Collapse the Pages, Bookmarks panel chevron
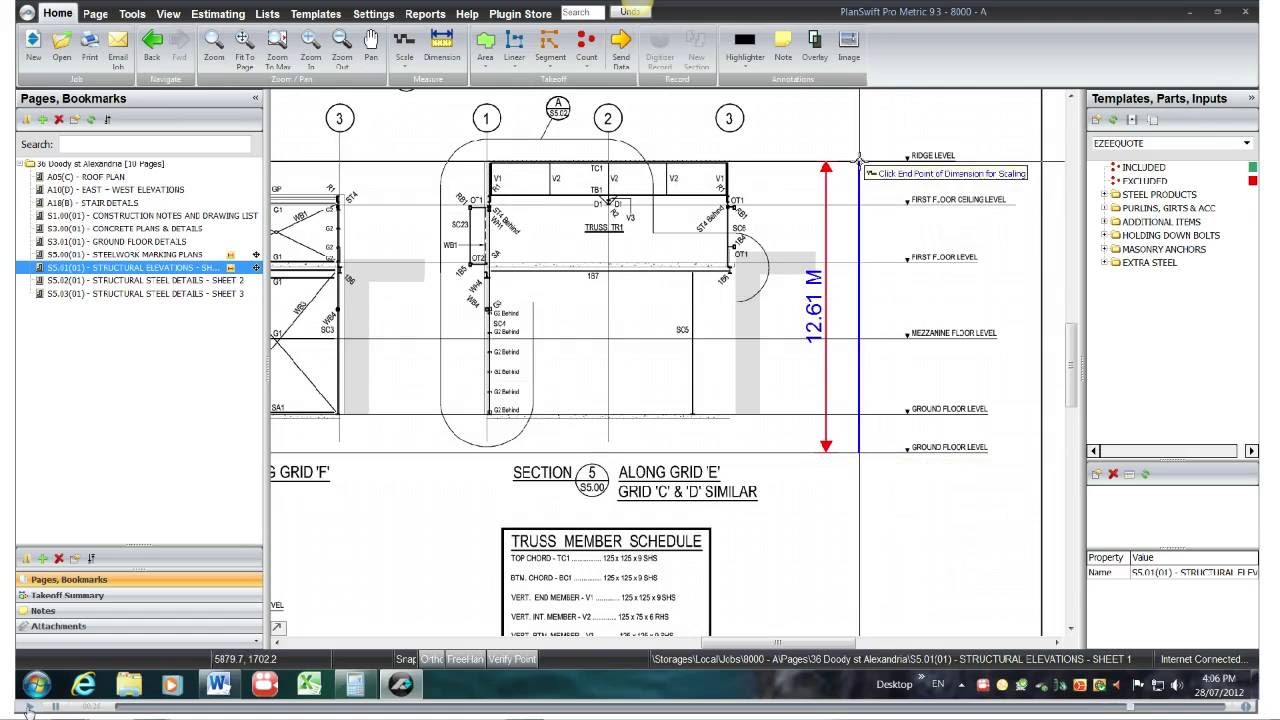The image size is (1280, 720). click(255, 98)
